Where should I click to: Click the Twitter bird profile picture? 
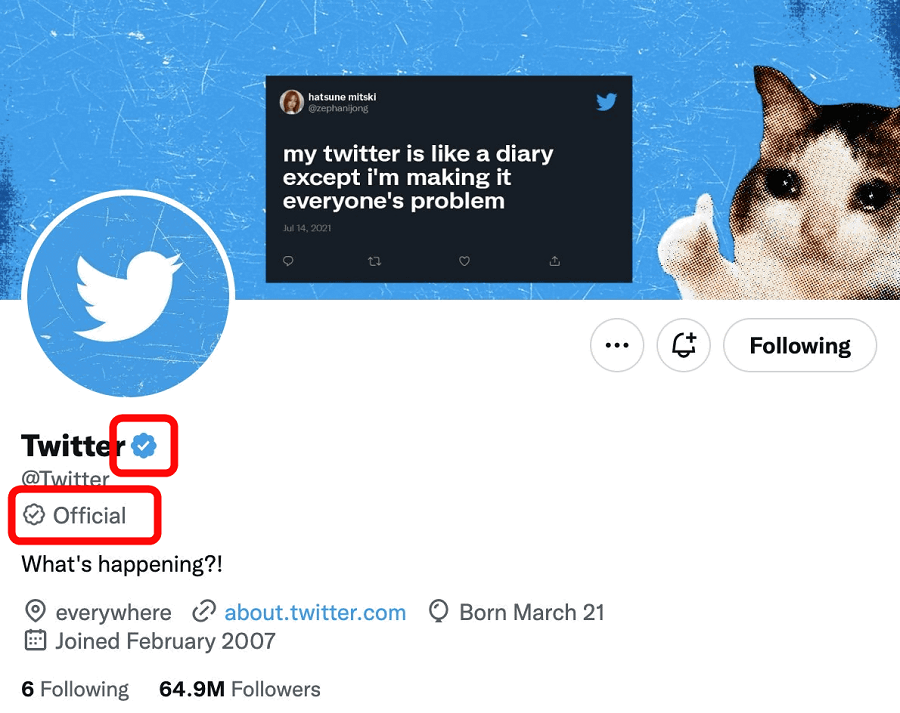click(128, 295)
